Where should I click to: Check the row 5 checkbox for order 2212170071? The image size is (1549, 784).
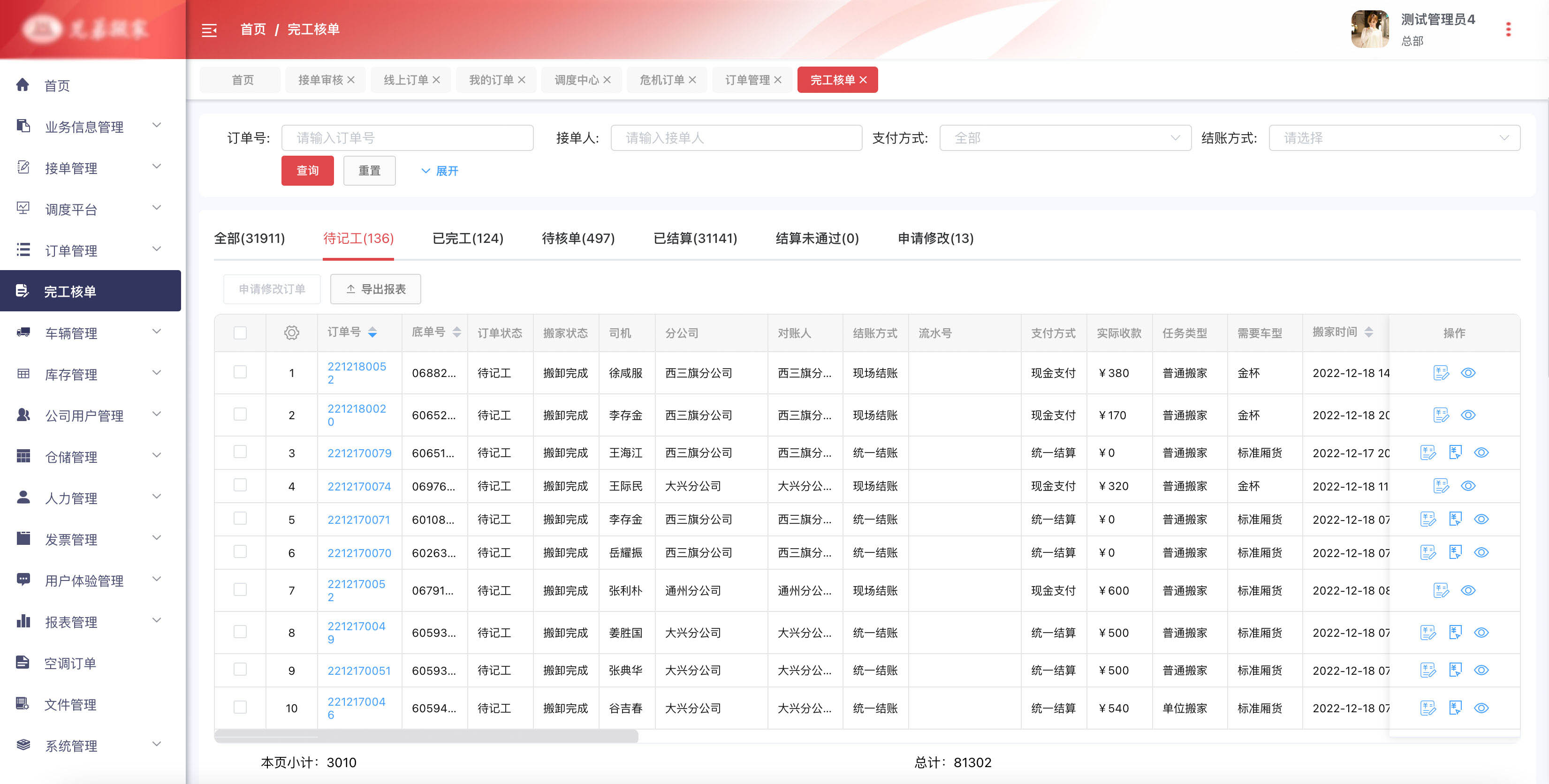pos(240,518)
